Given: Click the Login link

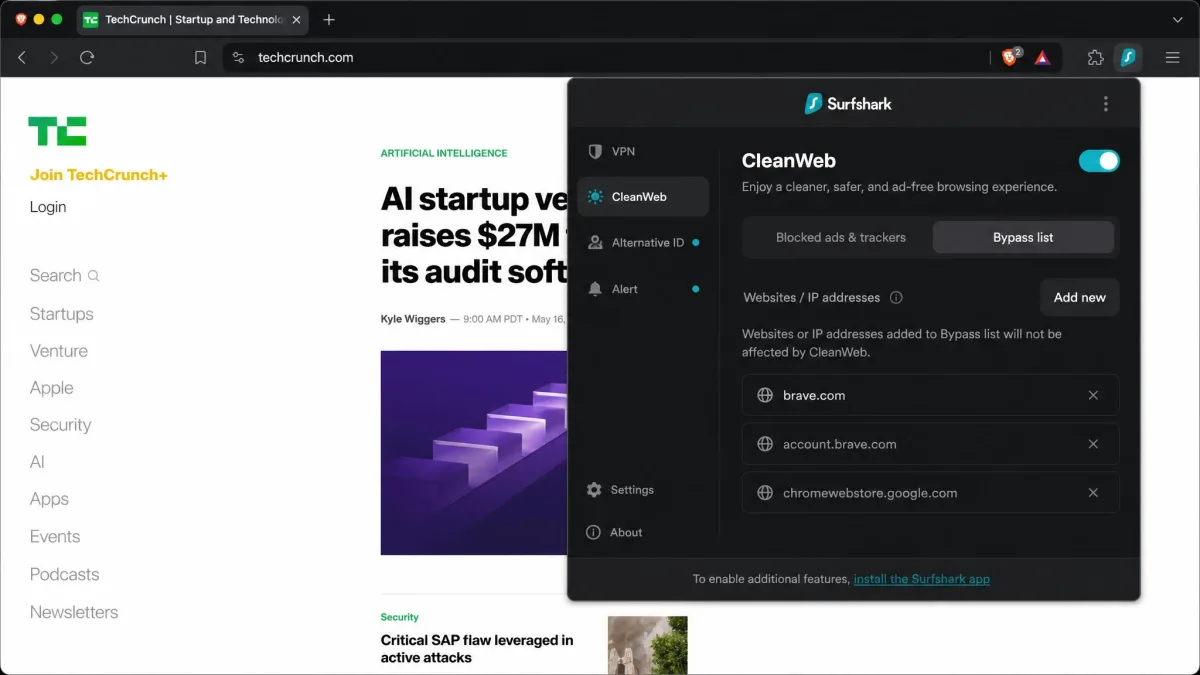Looking at the screenshot, I should tap(48, 207).
